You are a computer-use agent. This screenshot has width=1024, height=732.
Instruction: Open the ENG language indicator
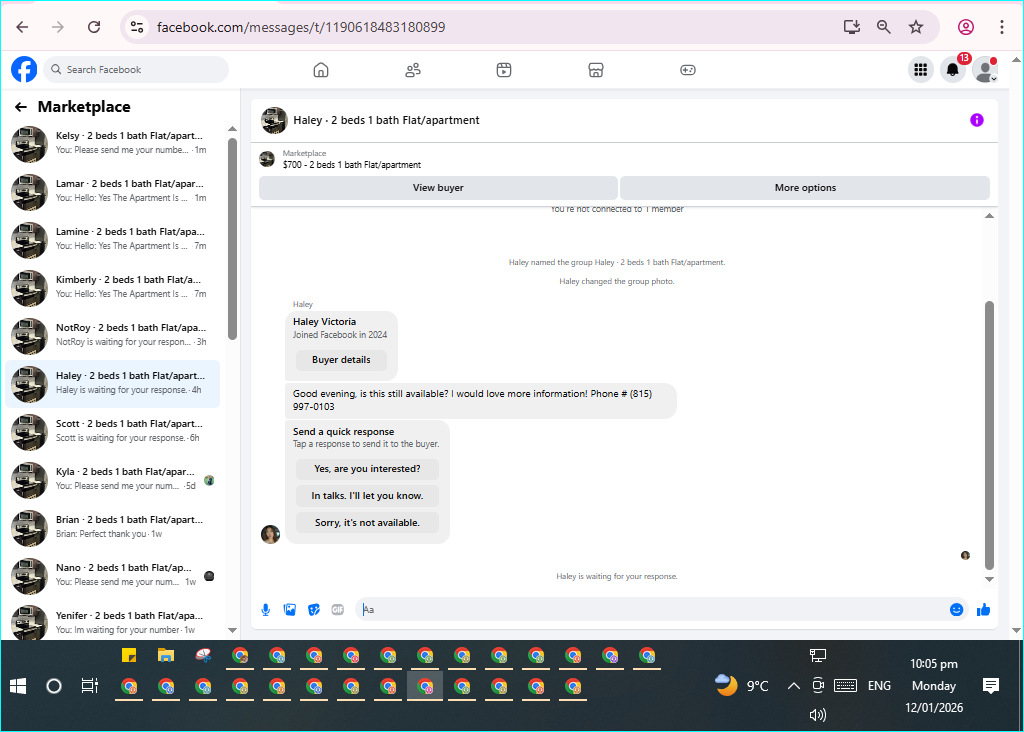pos(879,686)
